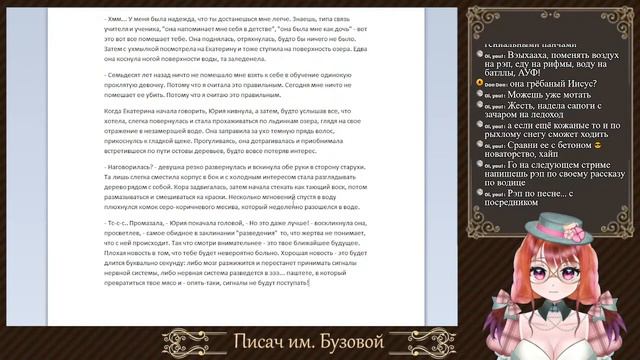Click the sunglasses emoji after "Сравни ее с бетоном"
The height and width of the screenshot is (360, 640).
click(x=598, y=145)
